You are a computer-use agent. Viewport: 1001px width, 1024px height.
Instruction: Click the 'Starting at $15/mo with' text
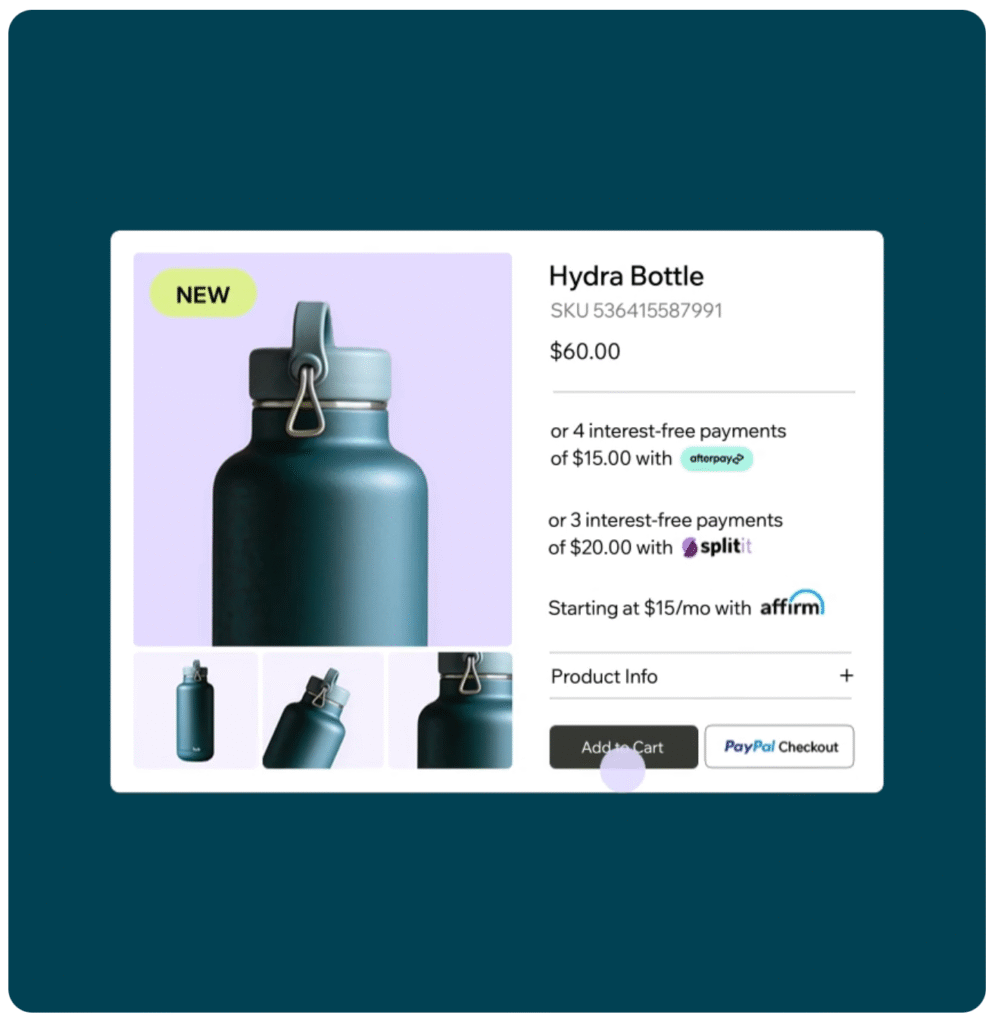(x=650, y=608)
